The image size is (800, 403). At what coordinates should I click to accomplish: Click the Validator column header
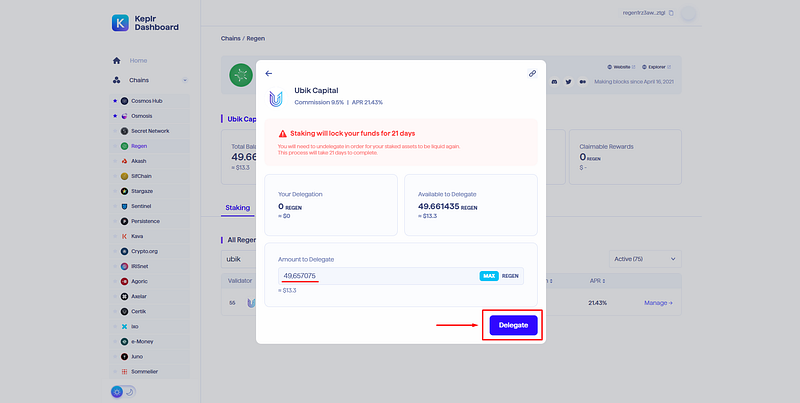(240, 281)
